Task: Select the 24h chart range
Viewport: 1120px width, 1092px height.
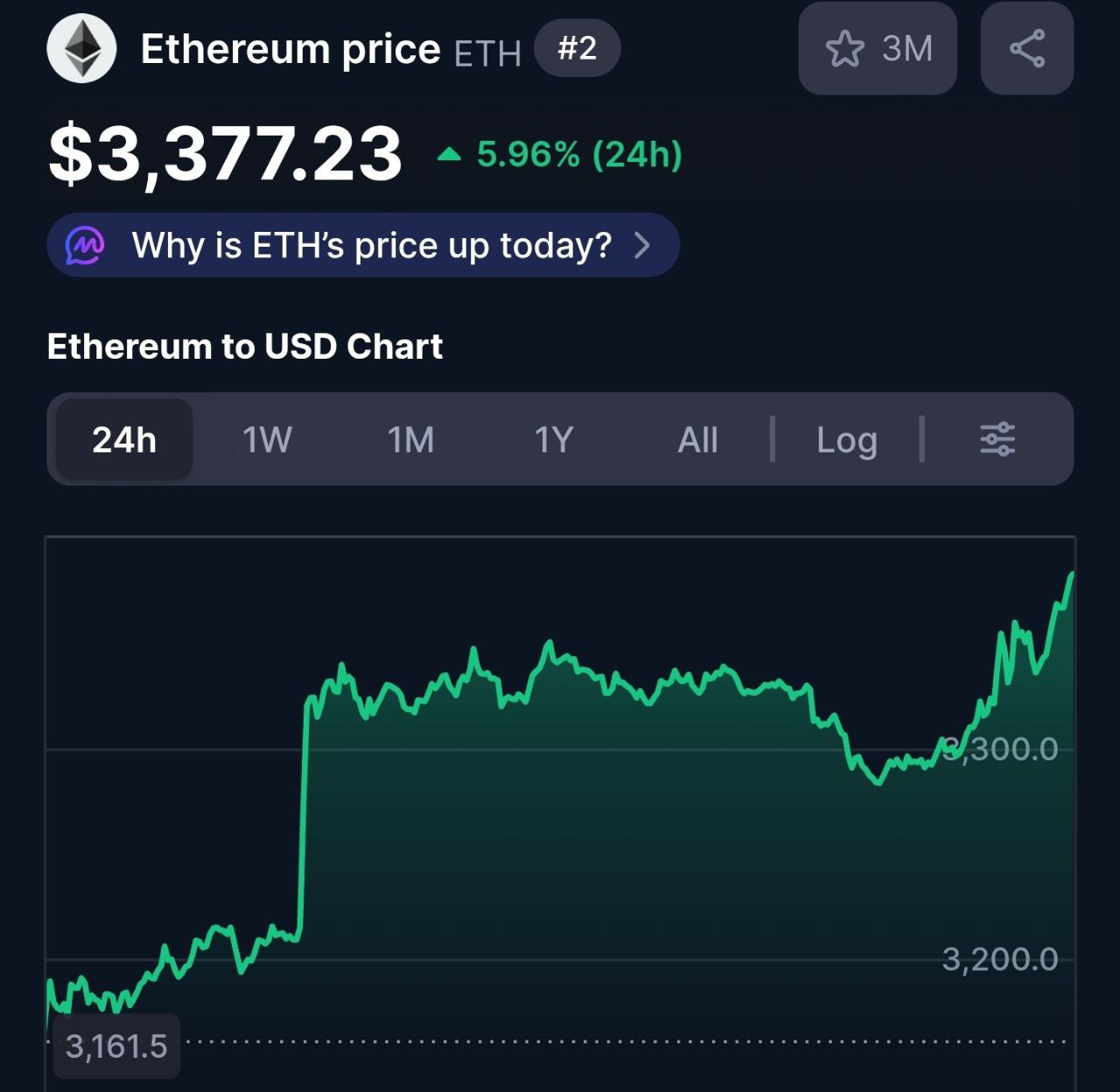Action: click(124, 439)
